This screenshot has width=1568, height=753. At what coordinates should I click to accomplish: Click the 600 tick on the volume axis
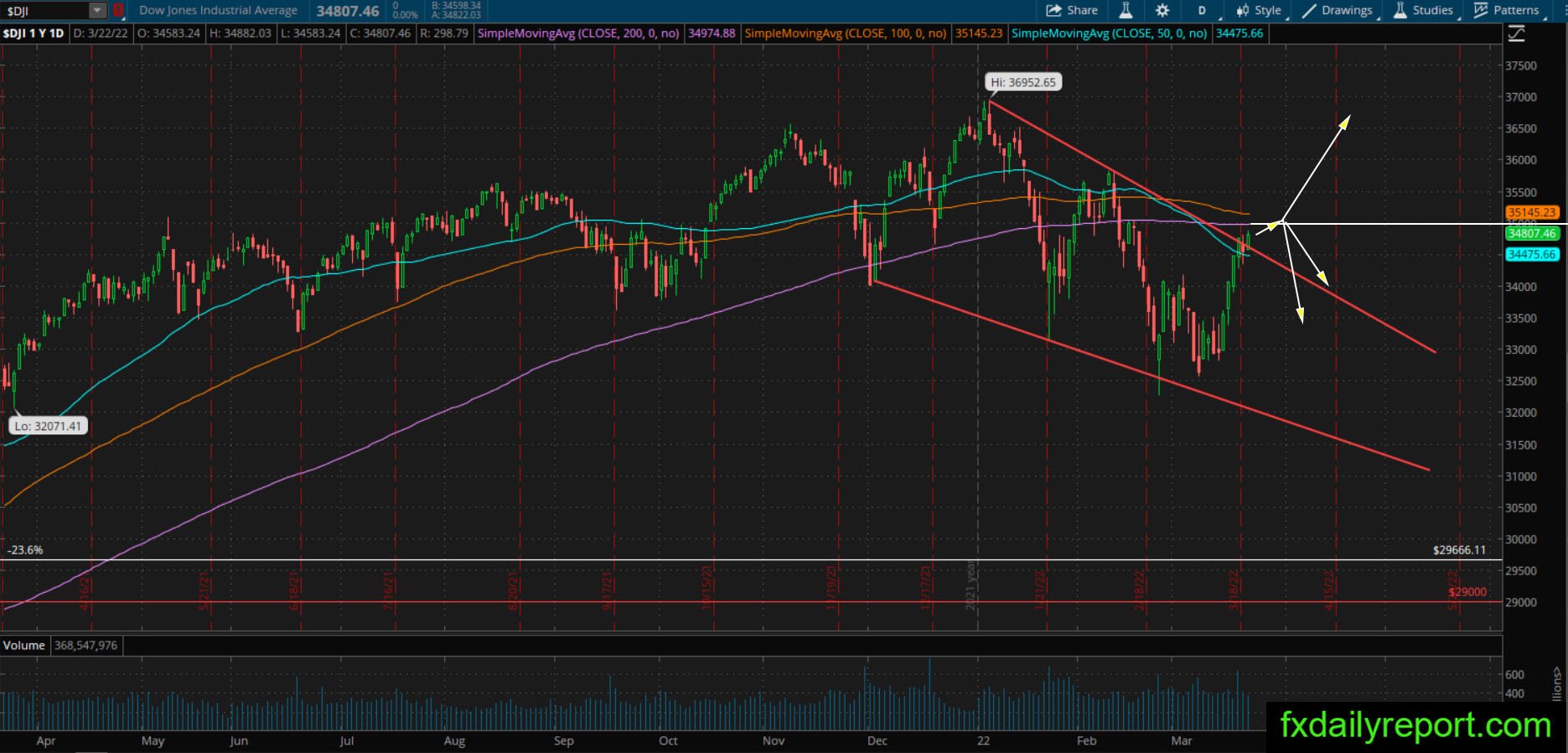click(1514, 674)
